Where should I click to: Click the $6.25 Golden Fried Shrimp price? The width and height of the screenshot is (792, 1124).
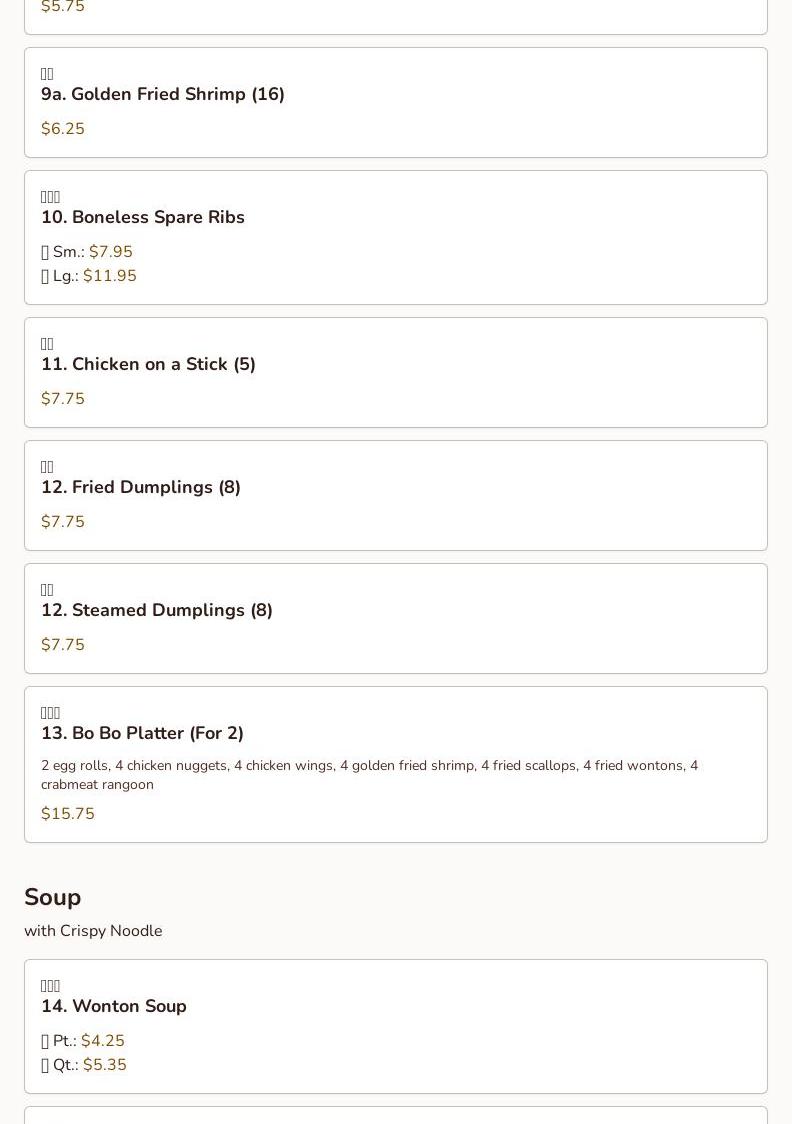63,129
